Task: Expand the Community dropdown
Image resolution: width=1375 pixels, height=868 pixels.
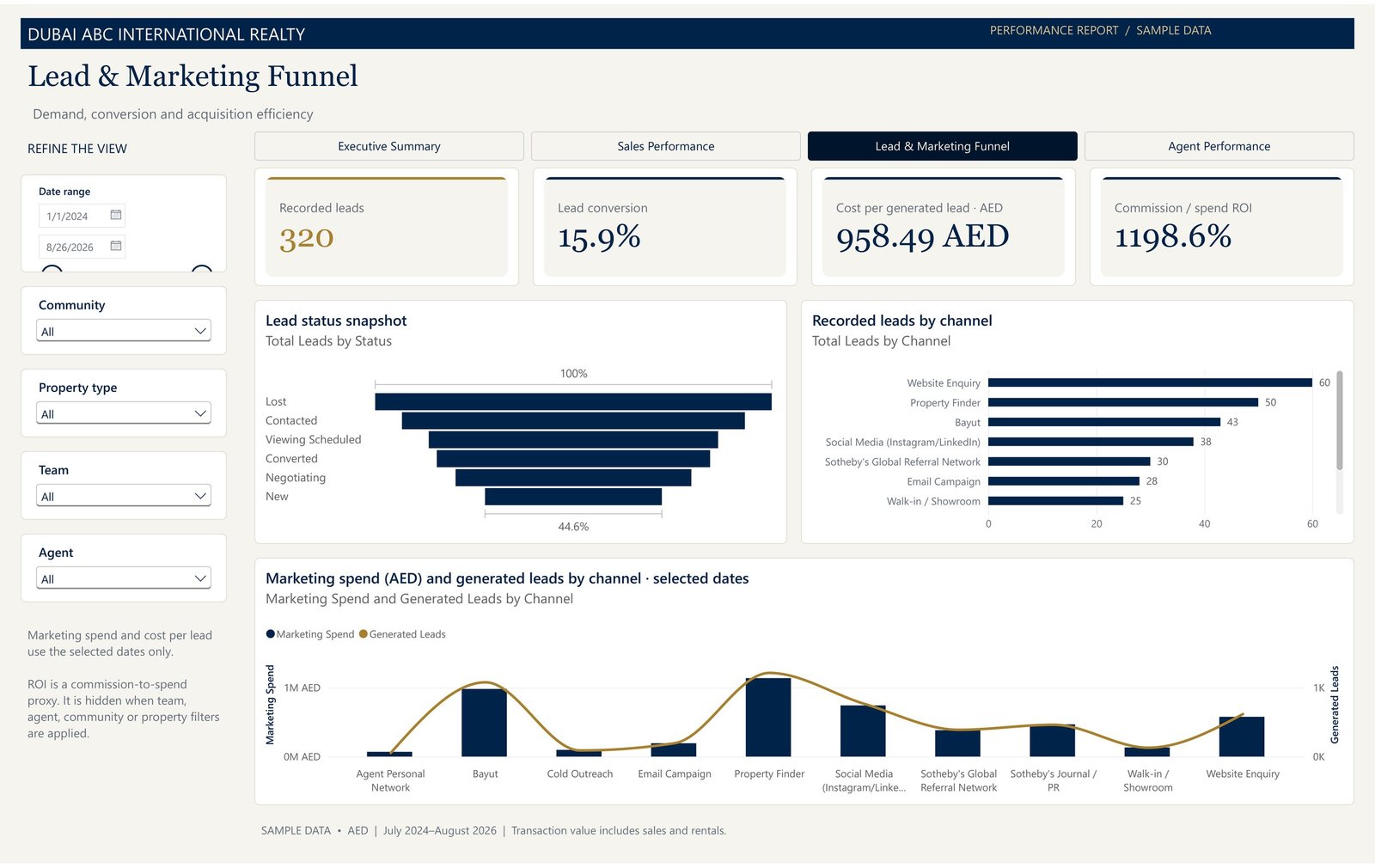Action: (x=124, y=331)
